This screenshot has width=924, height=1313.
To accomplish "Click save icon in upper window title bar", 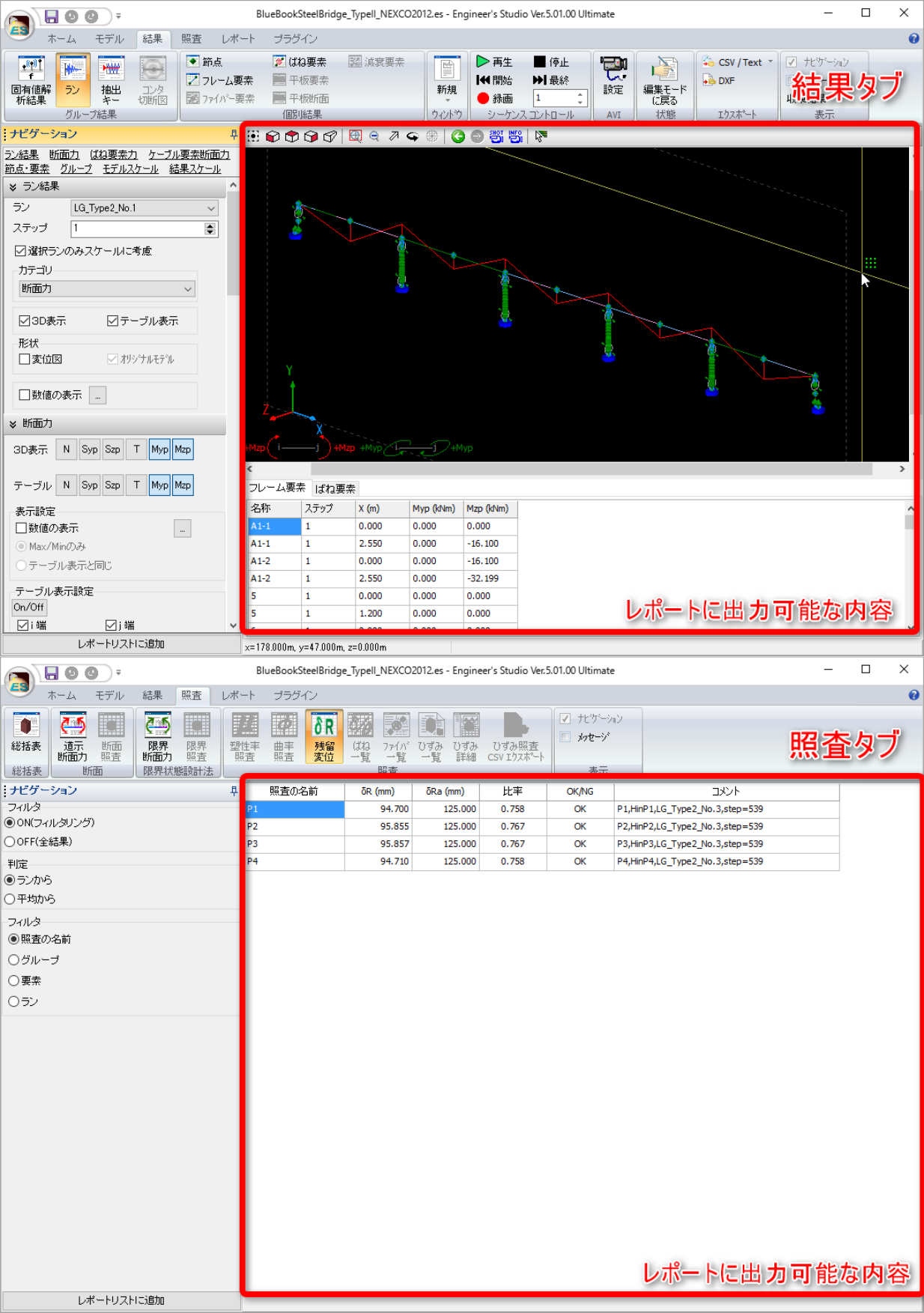I will (x=51, y=16).
